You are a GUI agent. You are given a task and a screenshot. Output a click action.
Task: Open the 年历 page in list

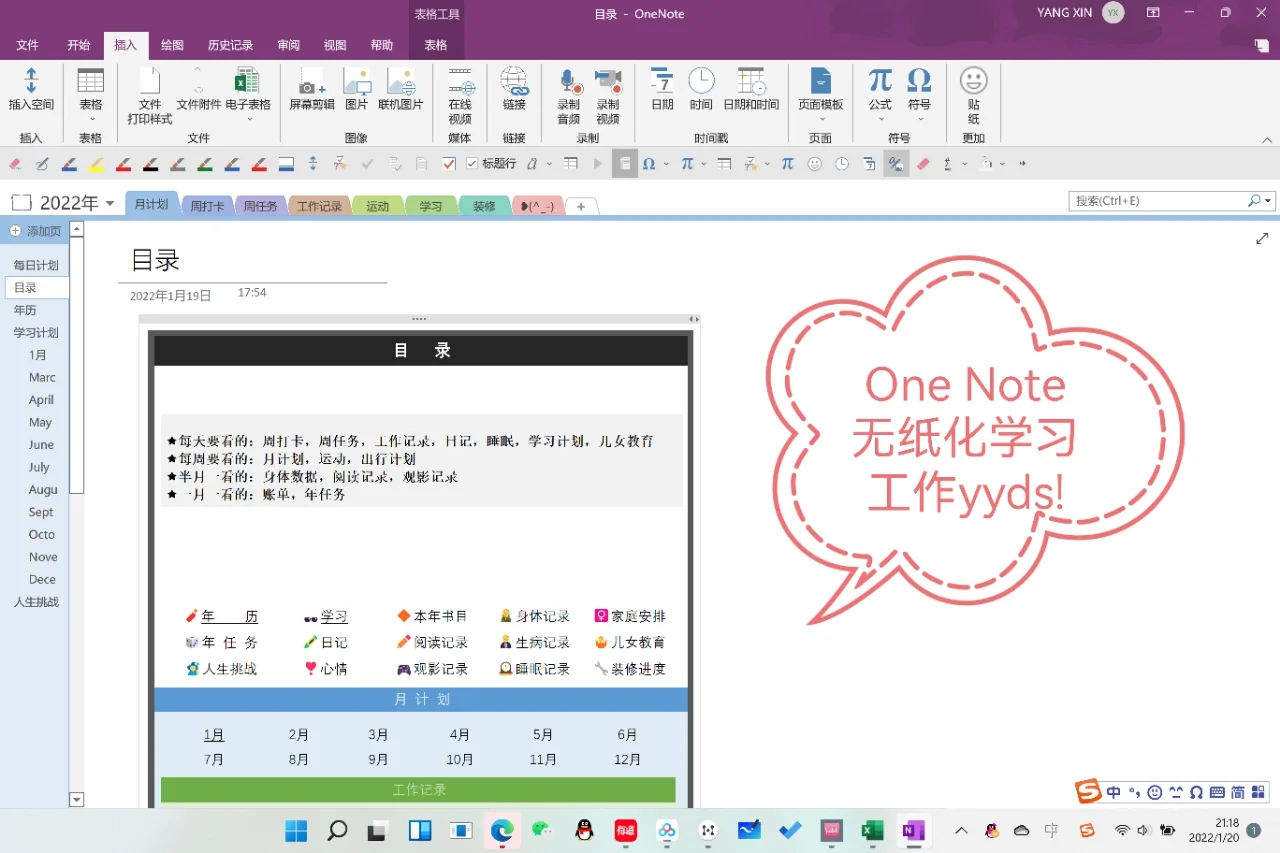pyautogui.click(x=25, y=311)
